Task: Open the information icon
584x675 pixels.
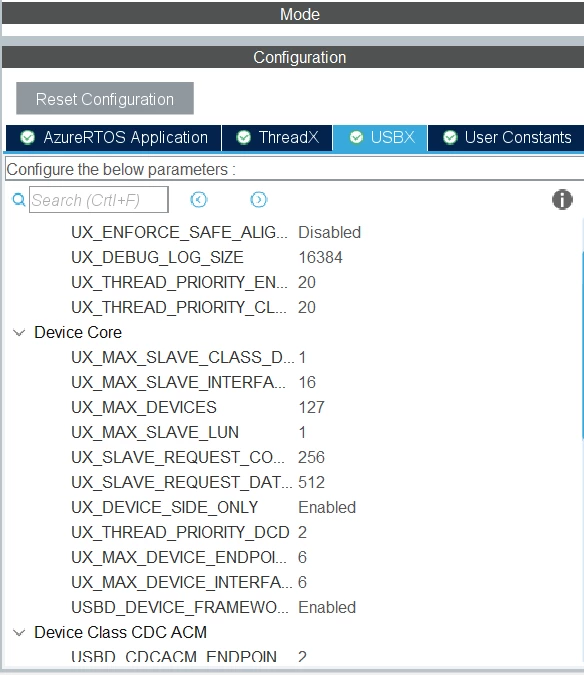Action: click(562, 200)
